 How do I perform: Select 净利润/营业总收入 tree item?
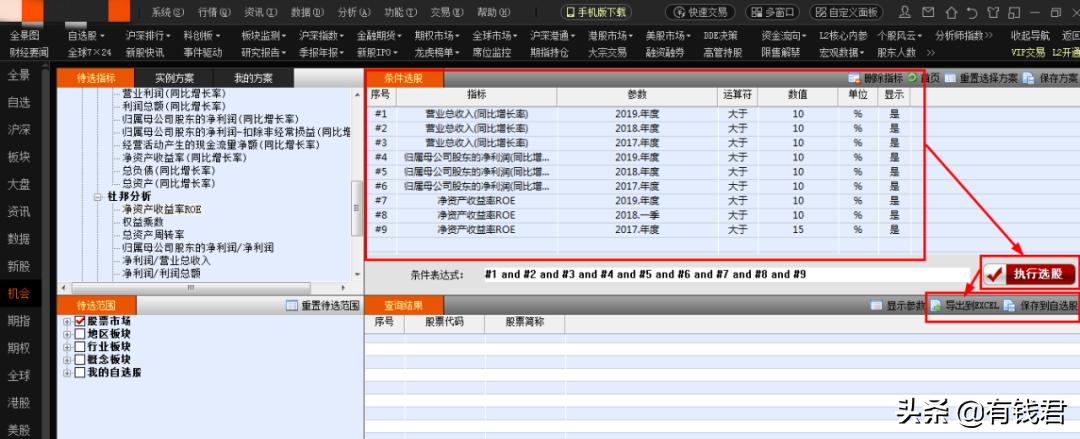tap(167, 261)
